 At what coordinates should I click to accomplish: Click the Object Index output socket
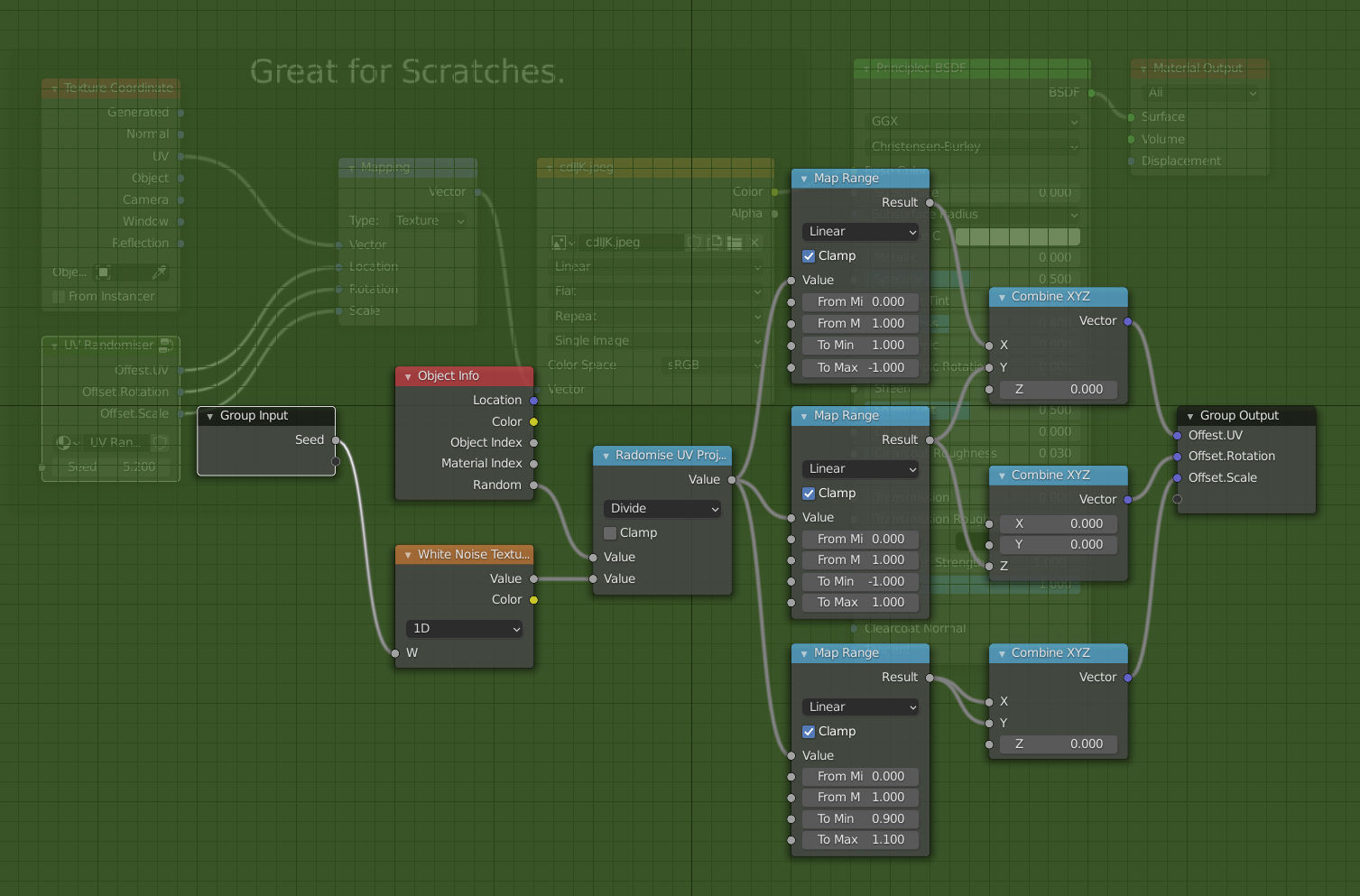[x=533, y=443]
